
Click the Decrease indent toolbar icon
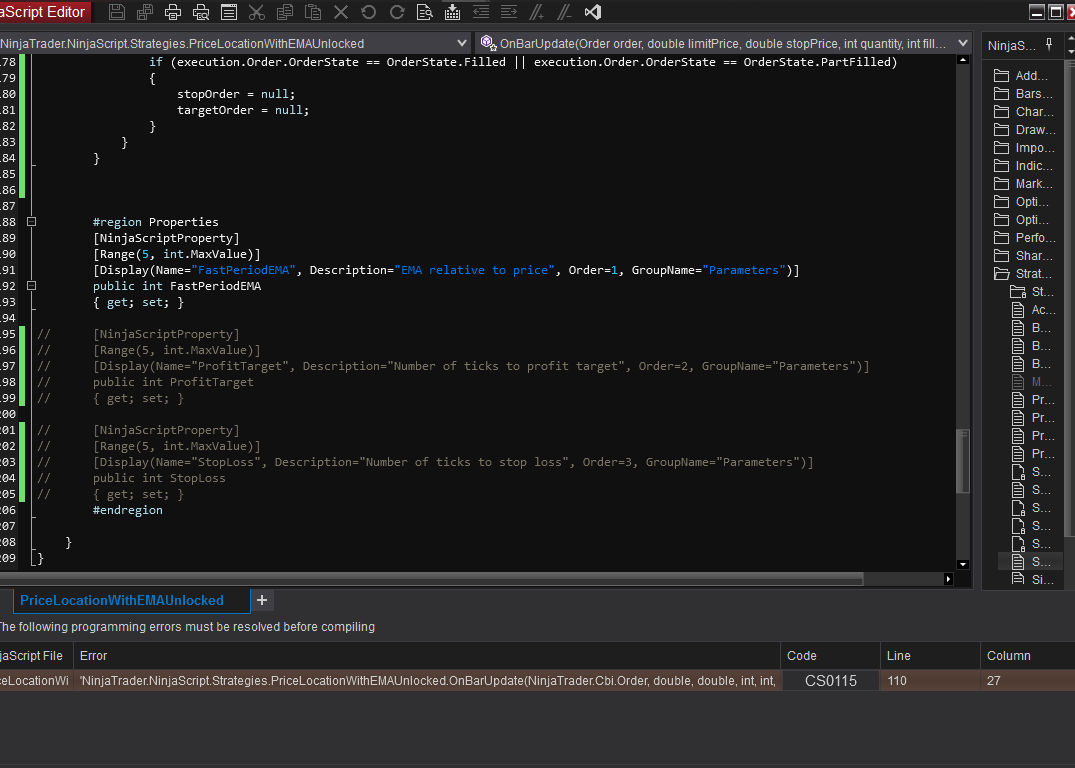[481, 13]
